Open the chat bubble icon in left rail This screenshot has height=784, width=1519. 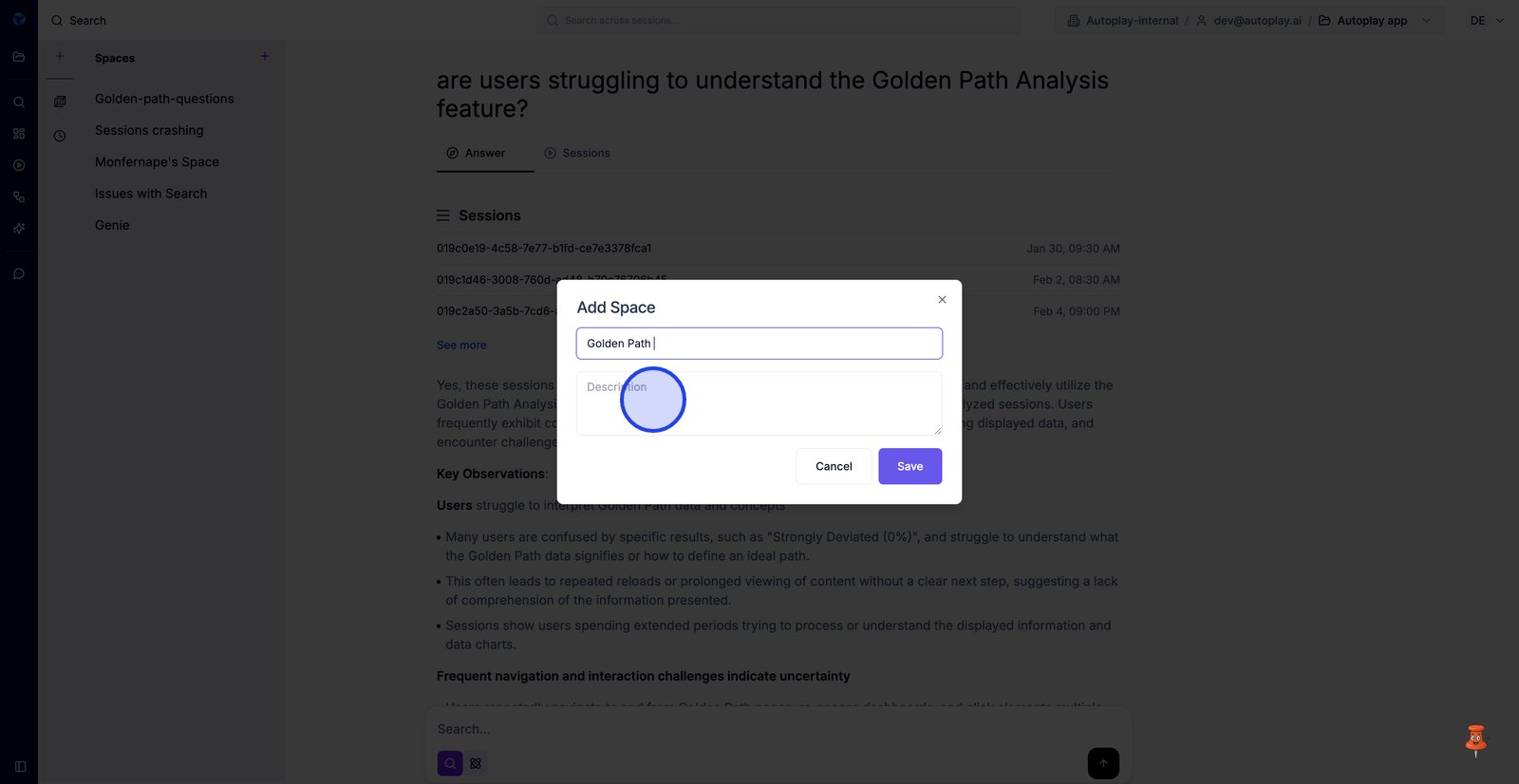(x=19, y=274)
